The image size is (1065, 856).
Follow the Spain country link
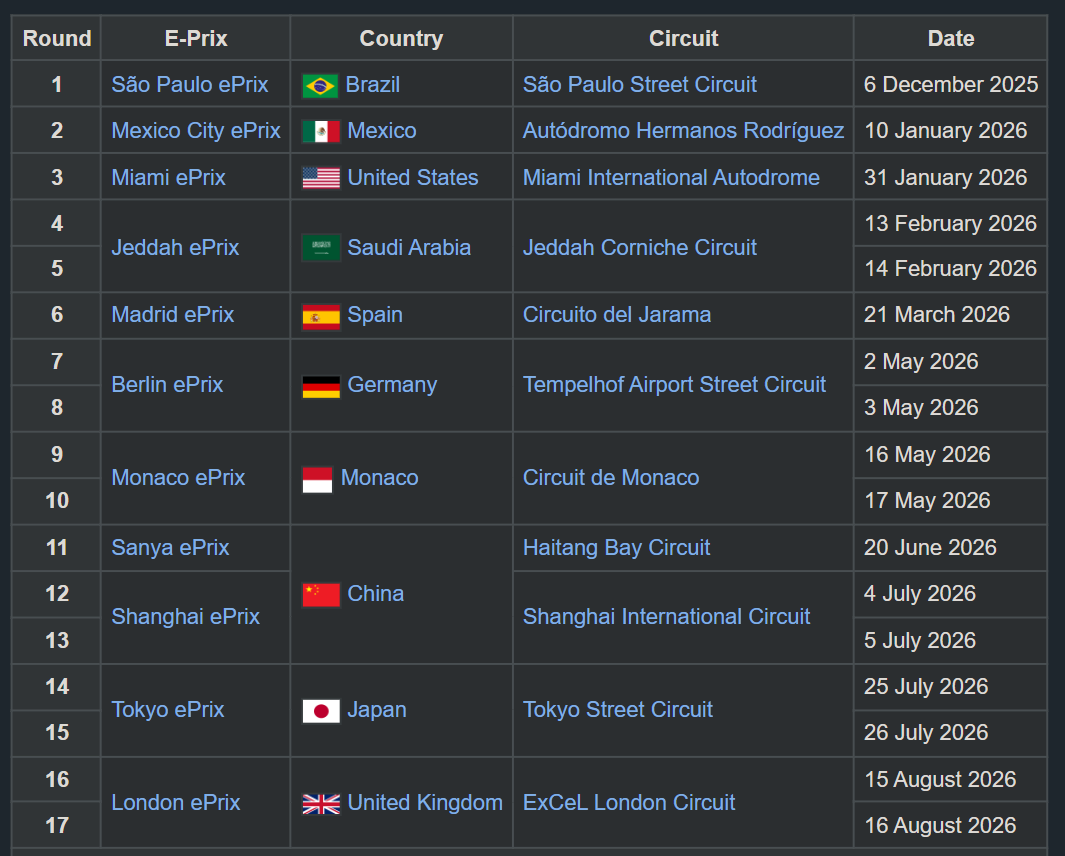click(375, 315)
